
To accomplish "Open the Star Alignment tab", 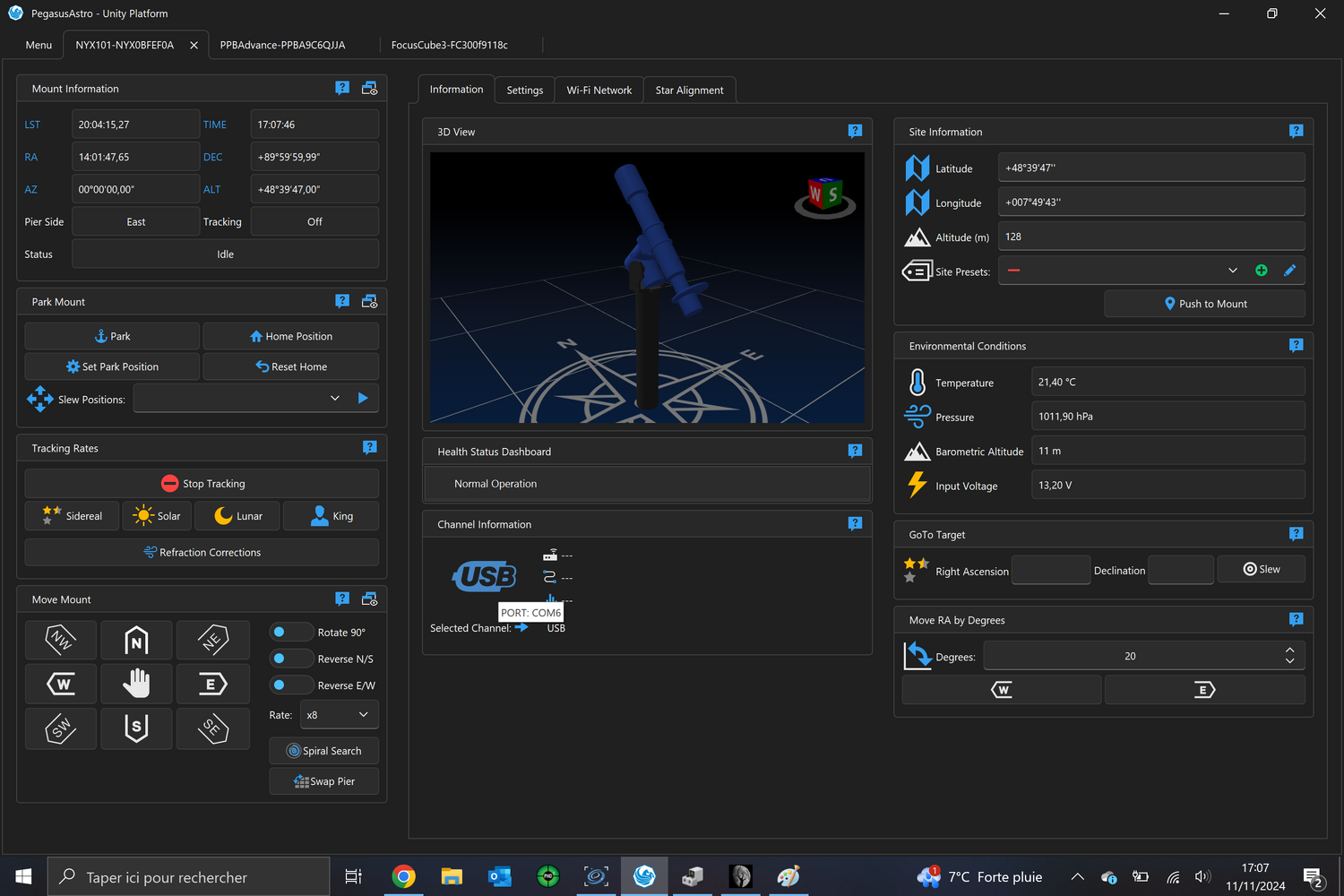I will [689, 90].
